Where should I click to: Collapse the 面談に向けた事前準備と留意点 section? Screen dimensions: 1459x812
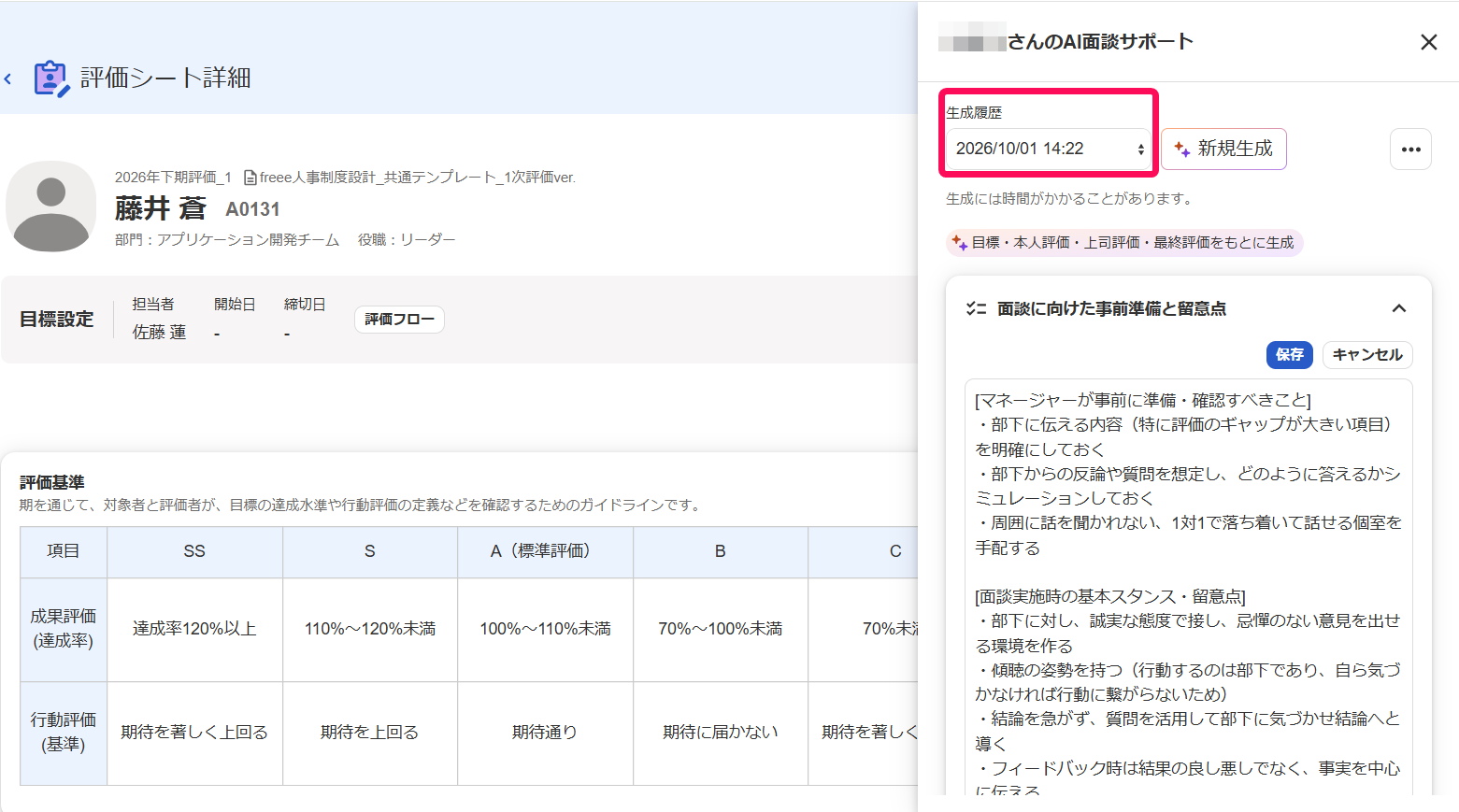(x=1399, y=308)
